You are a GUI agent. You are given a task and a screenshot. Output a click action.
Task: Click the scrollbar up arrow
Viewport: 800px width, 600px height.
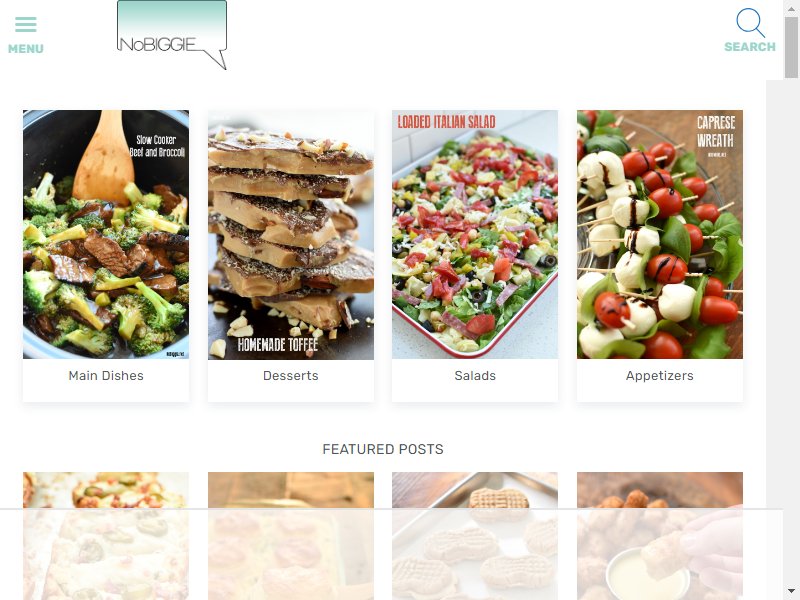(x=791, y=8)
